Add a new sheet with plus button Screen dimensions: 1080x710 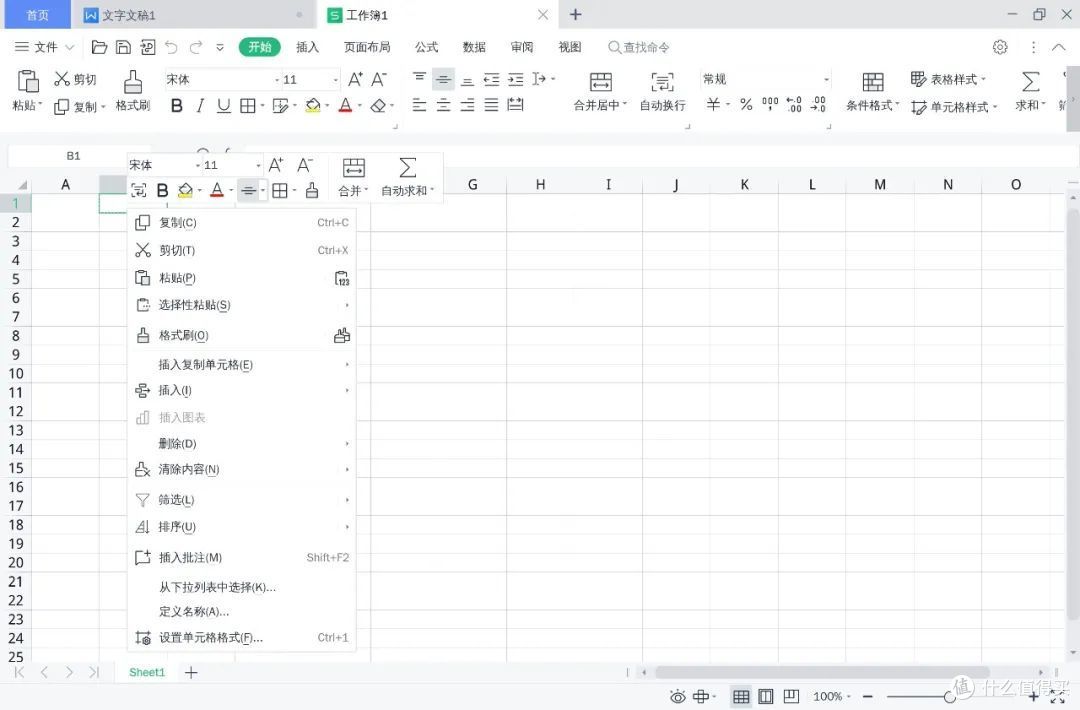pos(191,672)
